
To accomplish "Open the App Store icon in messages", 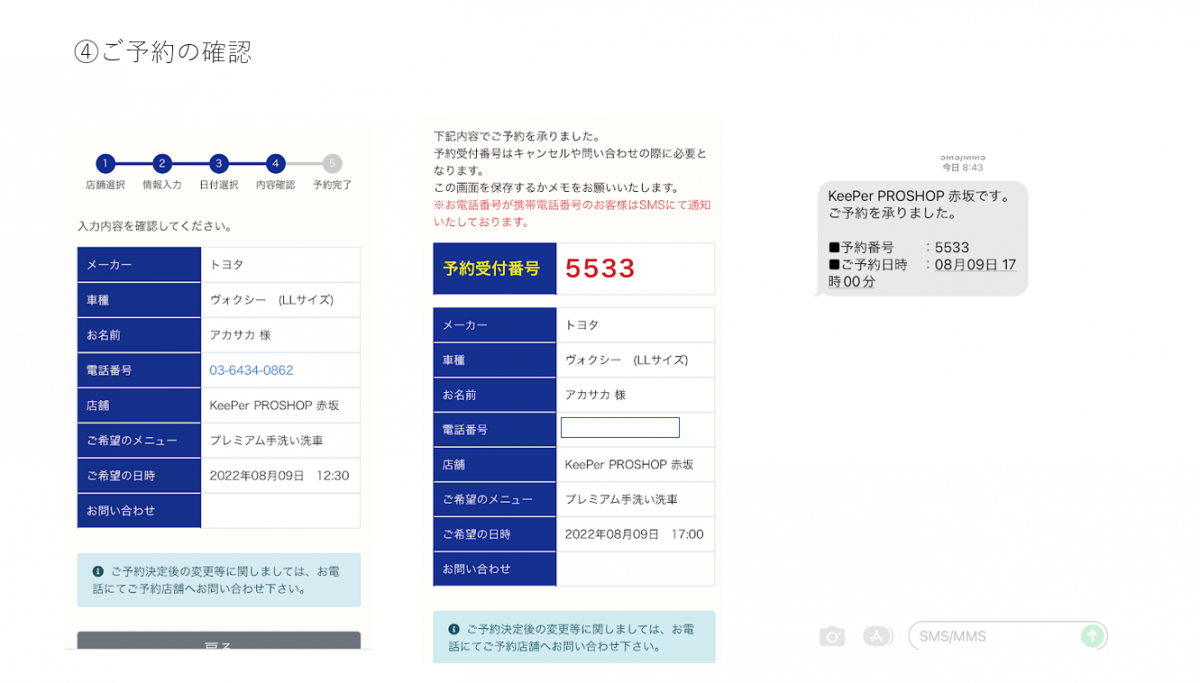I will tap(877, 637).
